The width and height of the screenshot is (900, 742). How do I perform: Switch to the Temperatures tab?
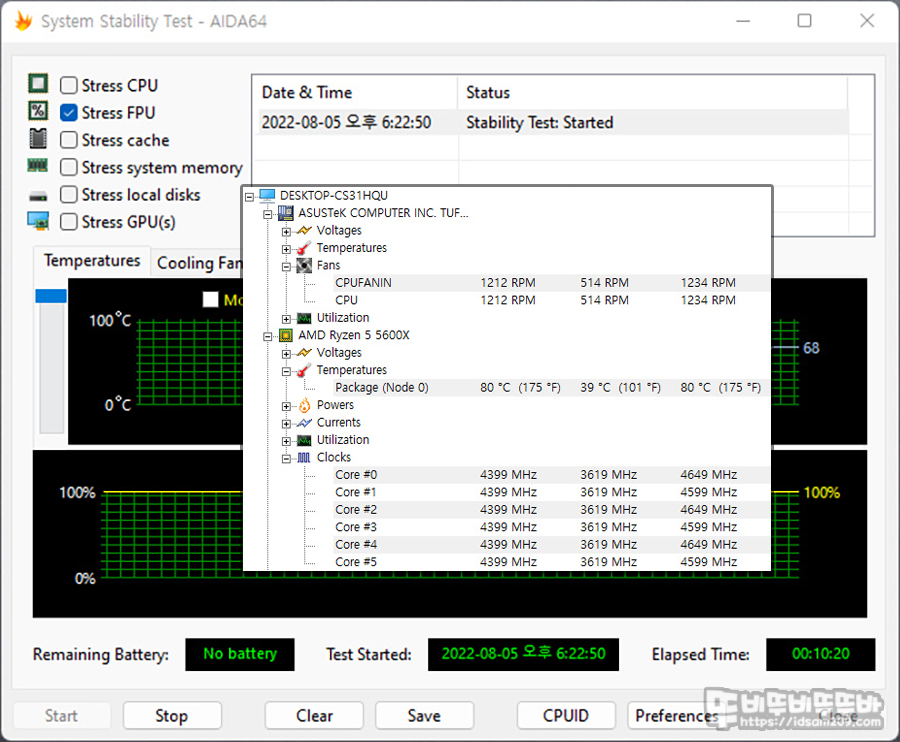tap(92, 261)
